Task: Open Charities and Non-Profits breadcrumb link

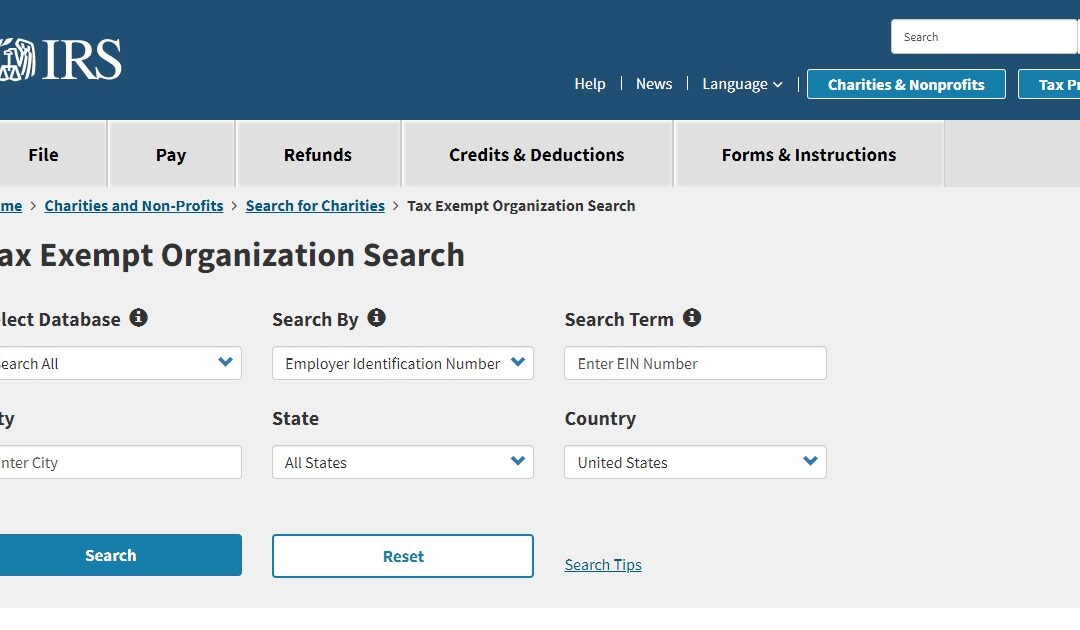Action: point(134,206)
